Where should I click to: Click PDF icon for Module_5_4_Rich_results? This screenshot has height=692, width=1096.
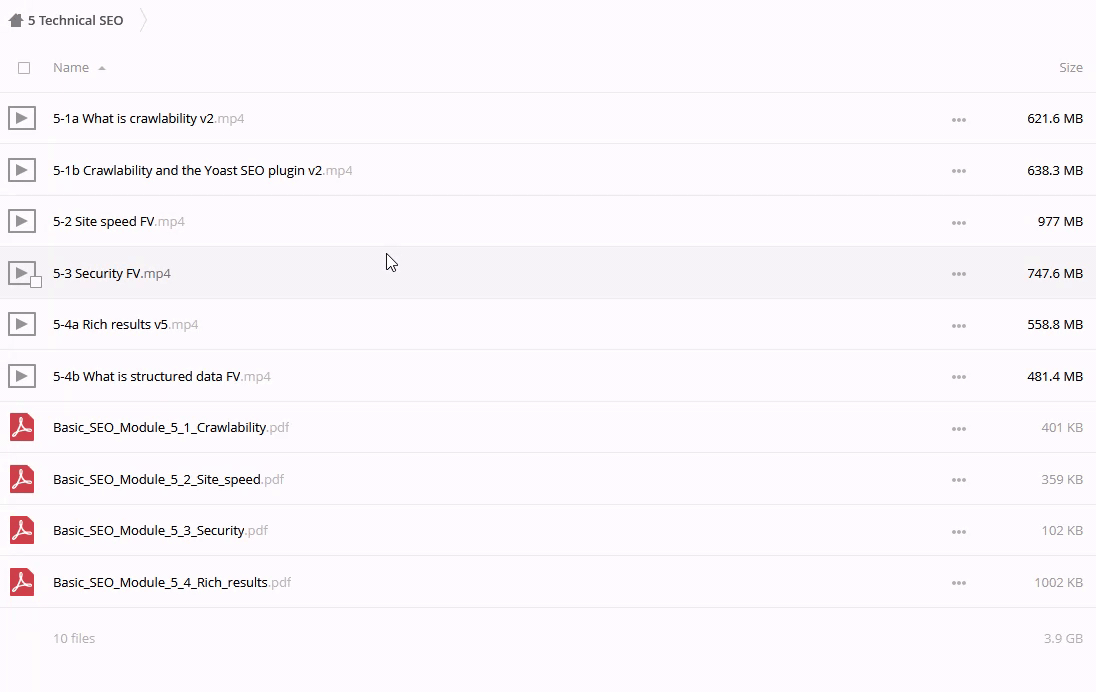pyautogui.click(x=21, y=582)
